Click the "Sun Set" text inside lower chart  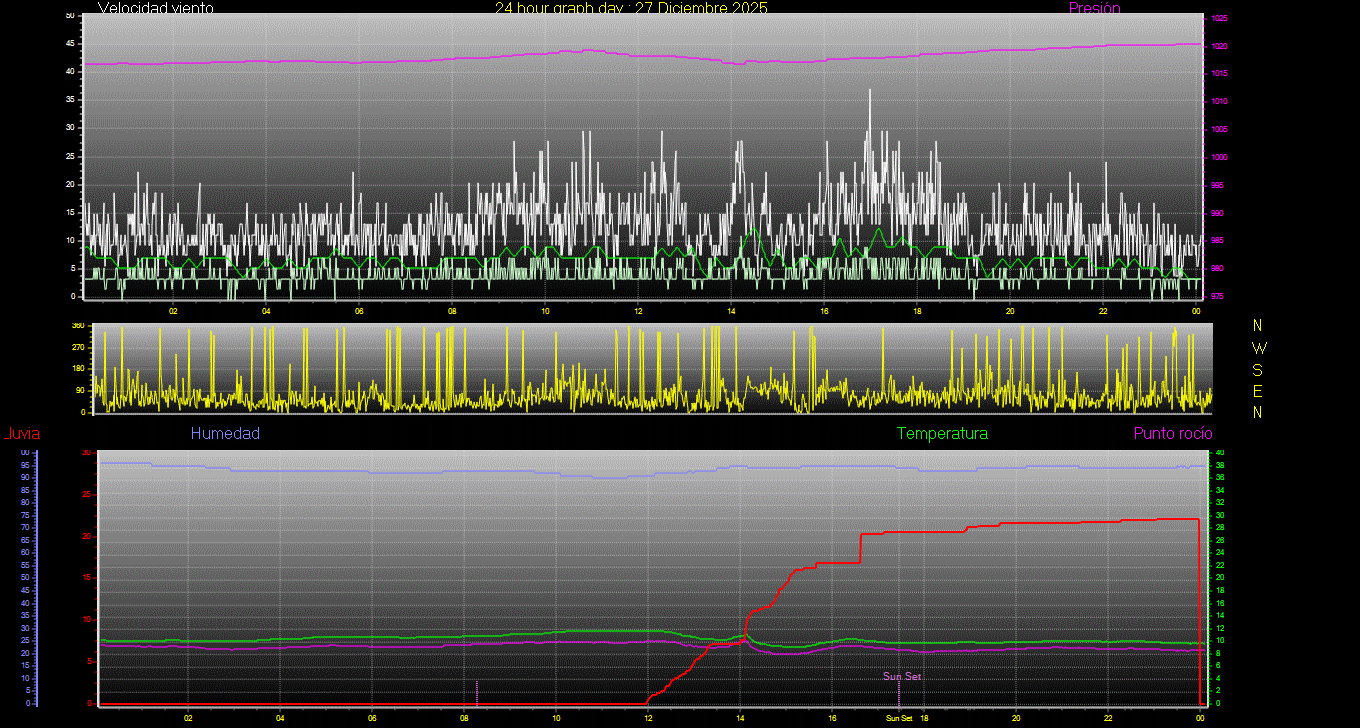coord(901,677)
